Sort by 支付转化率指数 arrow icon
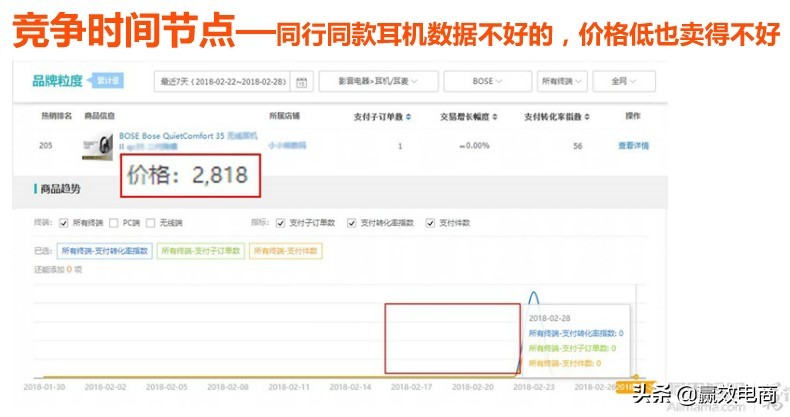Viewport: 790px width, 417px height. tap(587, 117)
